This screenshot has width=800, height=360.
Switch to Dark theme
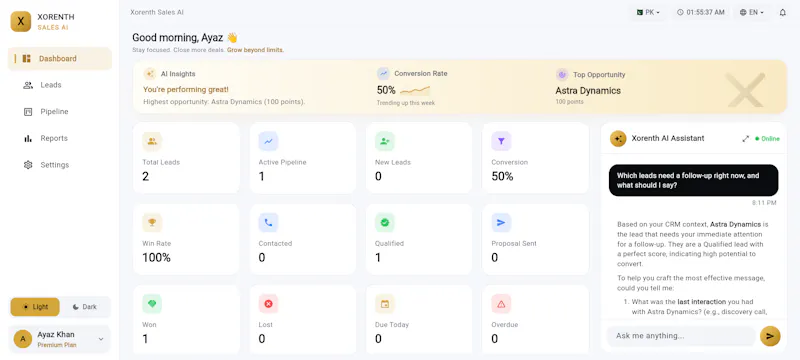pyautogui.click(x=85, y=307)
